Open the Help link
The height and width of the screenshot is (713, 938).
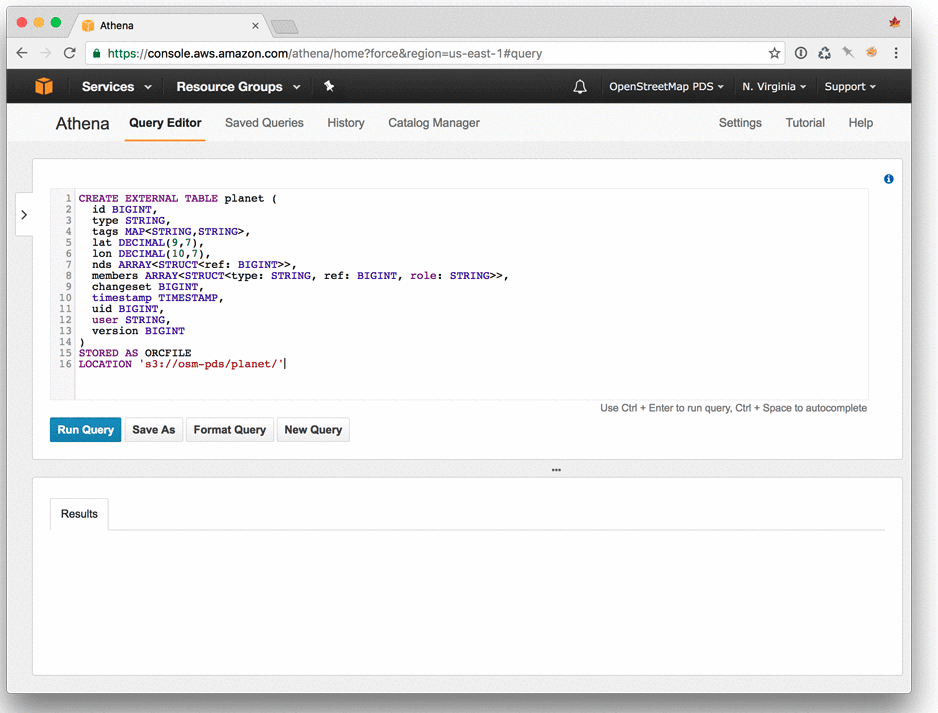[860, 123]
